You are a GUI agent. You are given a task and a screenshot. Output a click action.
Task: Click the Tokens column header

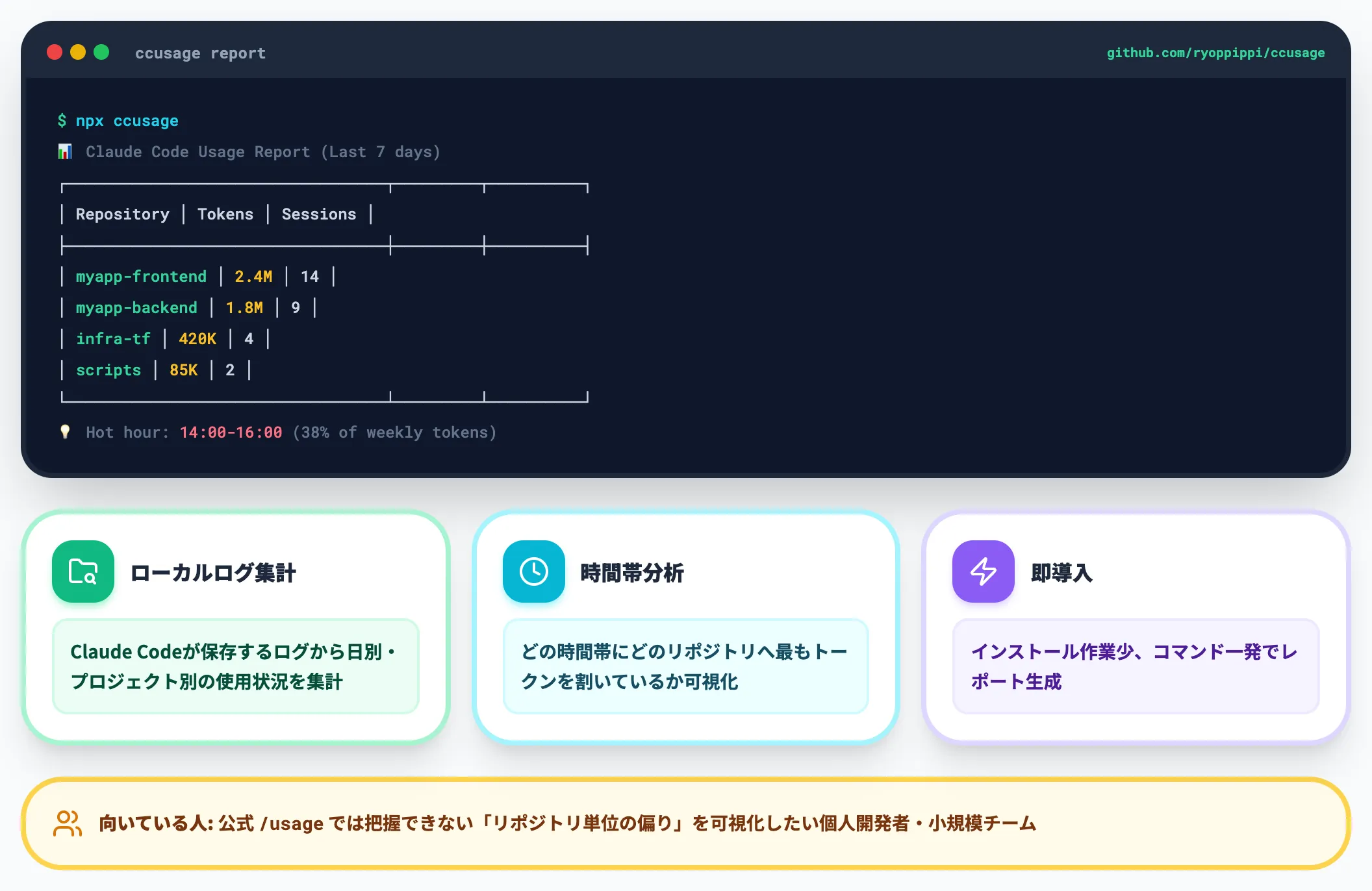(225, 214)
